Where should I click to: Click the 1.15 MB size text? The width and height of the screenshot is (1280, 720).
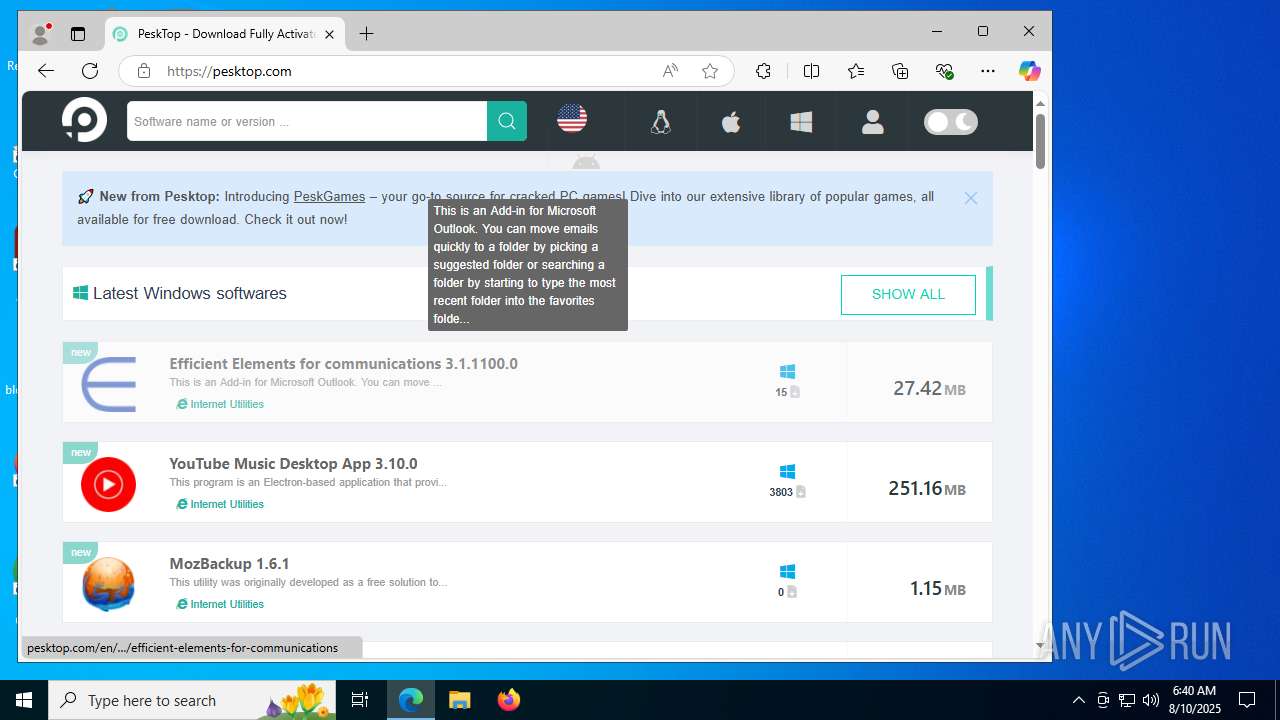click(x=937, y=588)
